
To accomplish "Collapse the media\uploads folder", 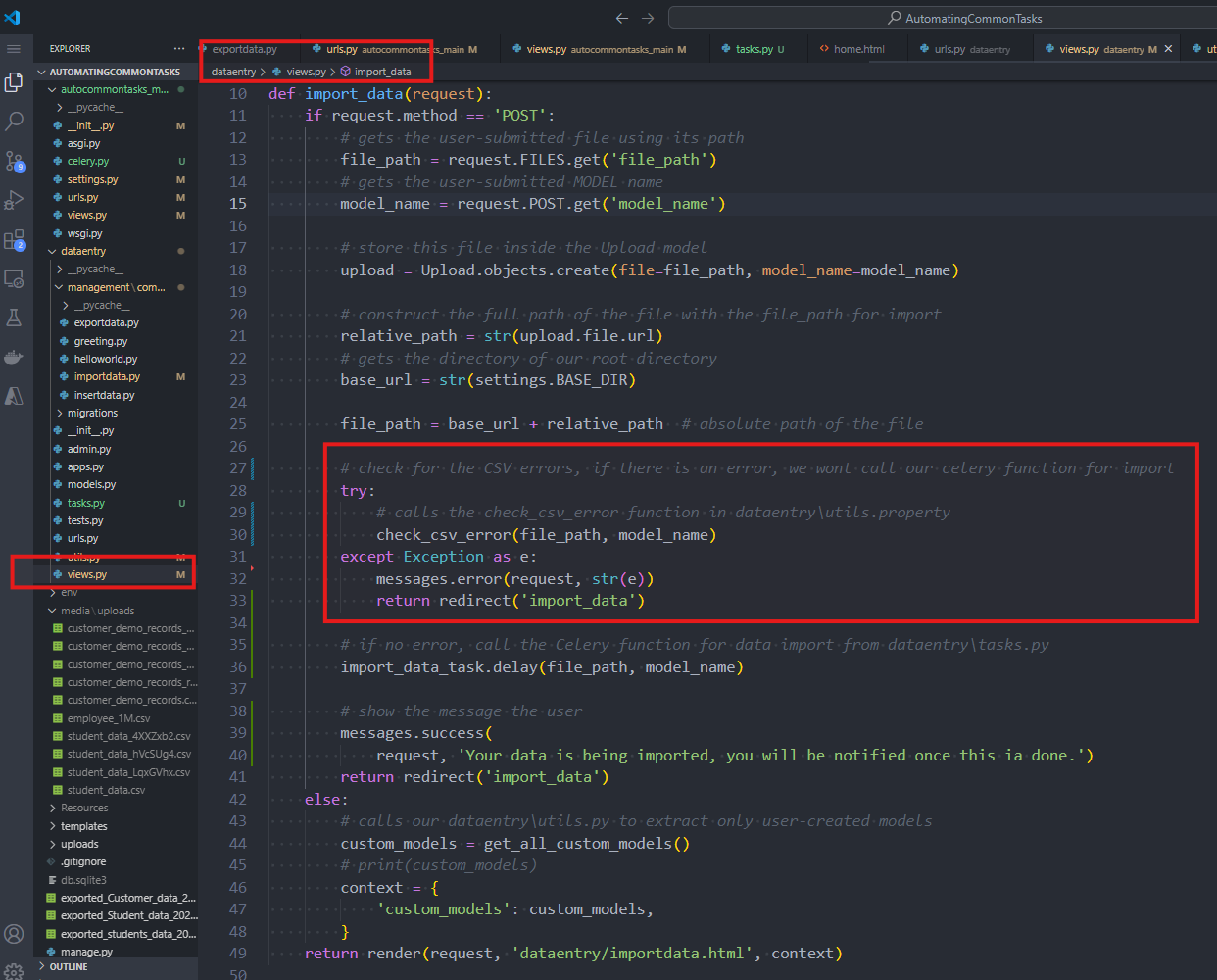I will (115, 611).
